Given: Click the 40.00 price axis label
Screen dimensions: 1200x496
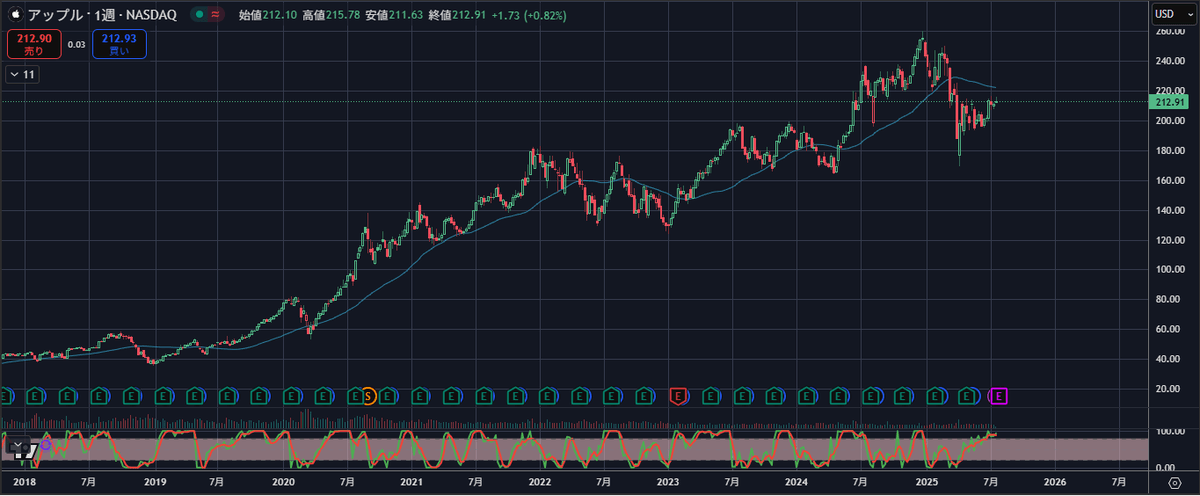Looking at the screenshot, I should click(x=1168, y=359).
